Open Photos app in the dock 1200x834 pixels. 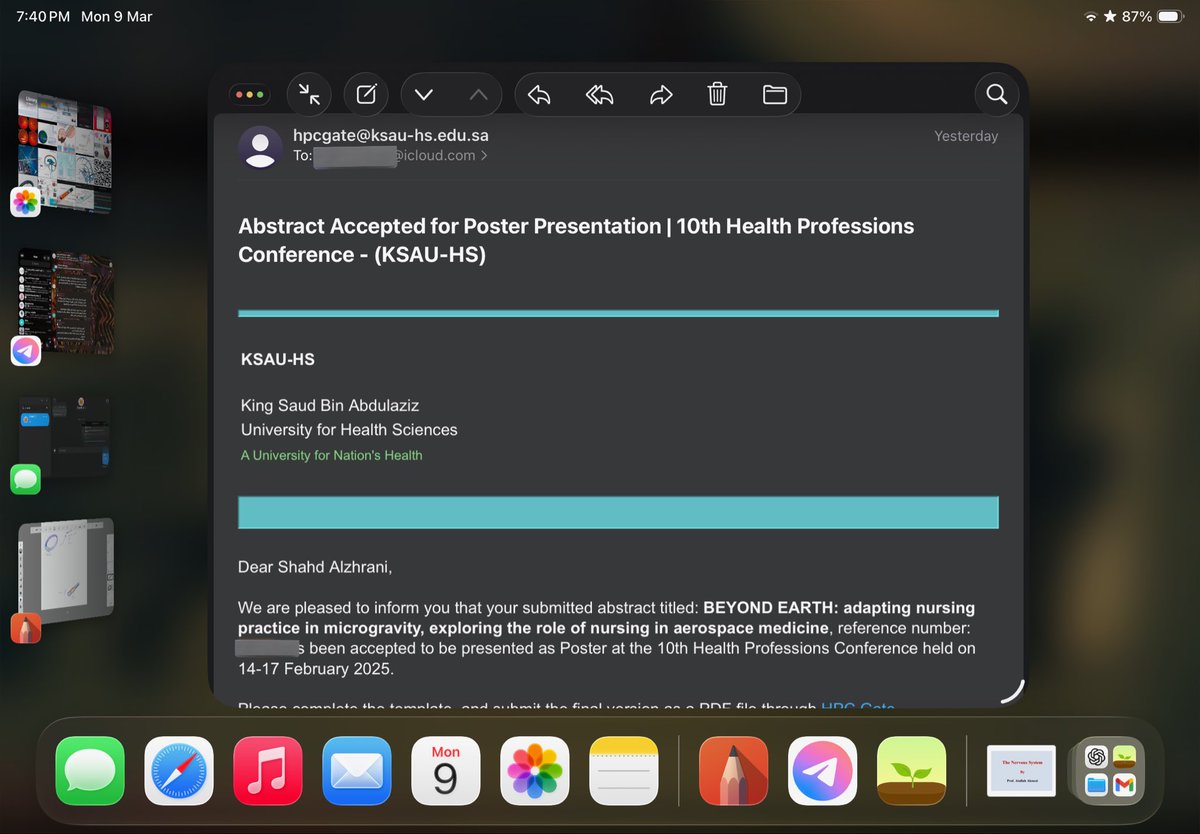pyautogui.click(x=535, y=771)
